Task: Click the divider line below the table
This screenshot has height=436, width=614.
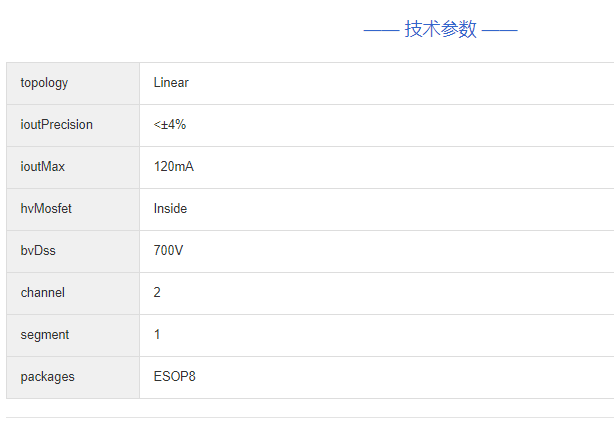Action: 310,417
